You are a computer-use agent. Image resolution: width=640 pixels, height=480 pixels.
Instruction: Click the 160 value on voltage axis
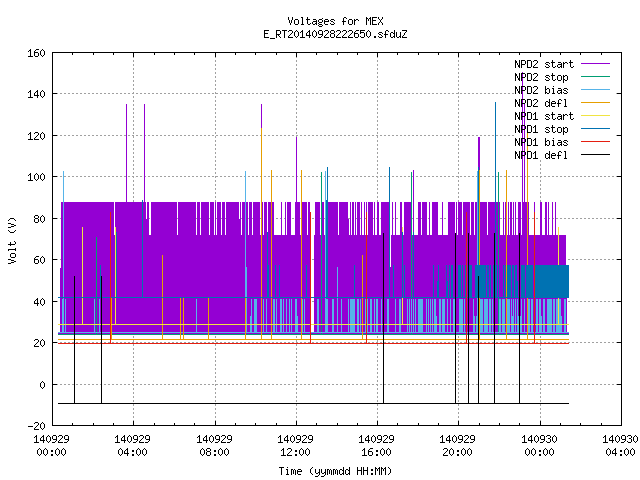coord(36,53)
